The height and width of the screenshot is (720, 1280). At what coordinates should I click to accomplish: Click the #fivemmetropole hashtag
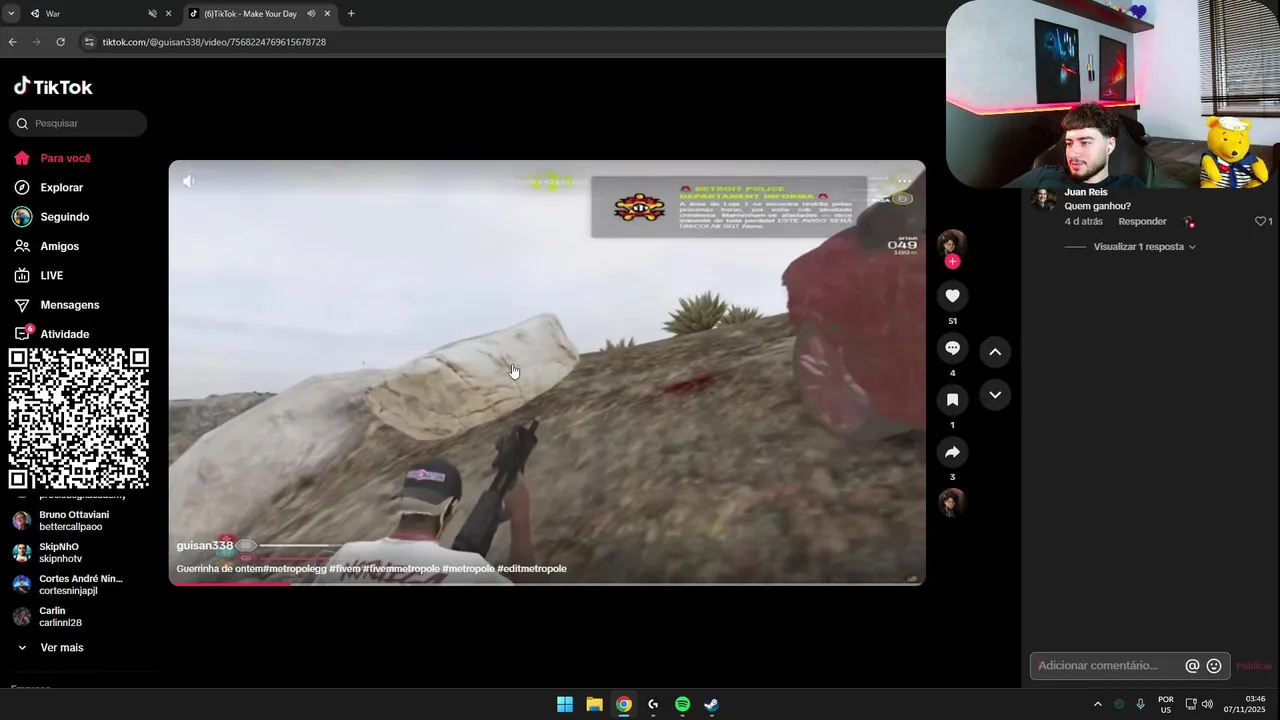[402, 569]
